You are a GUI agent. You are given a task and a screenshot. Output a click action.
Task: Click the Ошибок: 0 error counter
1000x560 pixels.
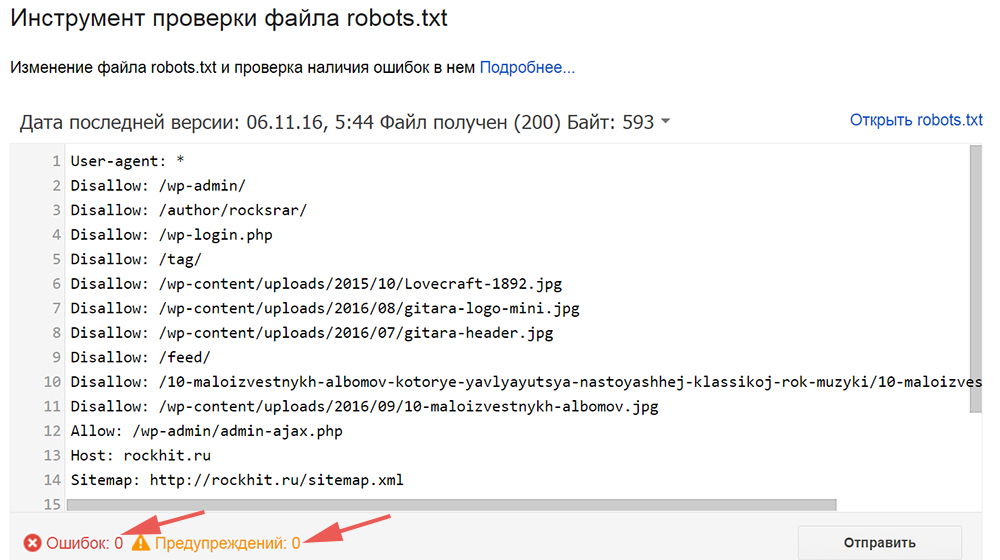coord(84,543)
